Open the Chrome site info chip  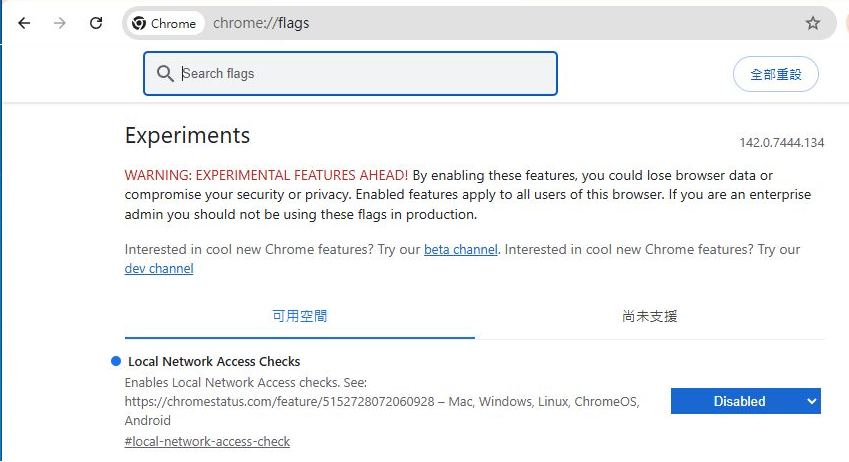click(165, 23)
